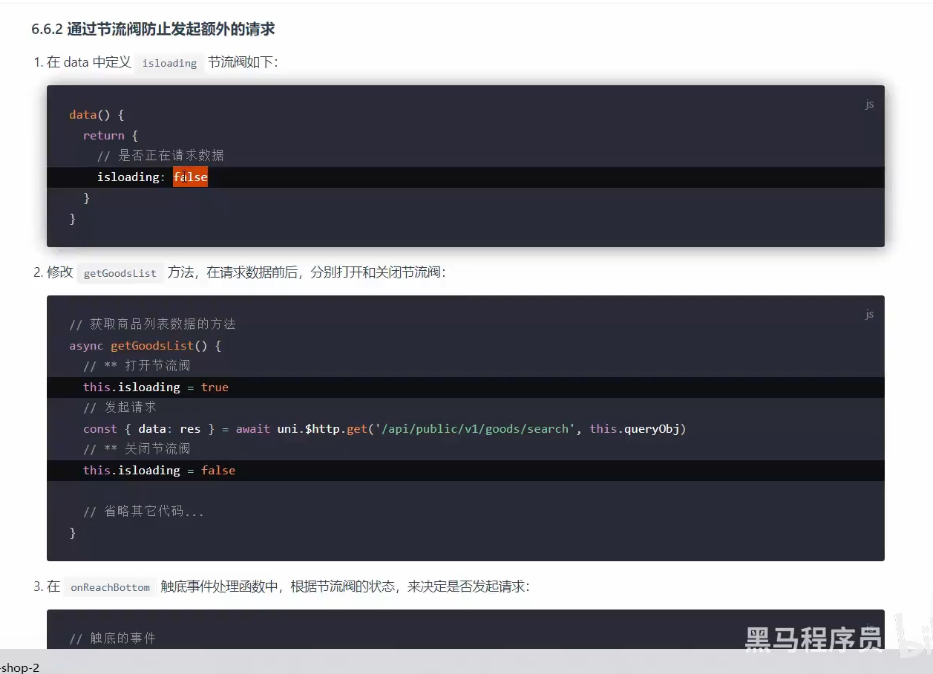The width and height of the screenshot is (933, 674).
Task: Click the URL string '/api/public/v1/goods/search'
Action: (475, 429)
